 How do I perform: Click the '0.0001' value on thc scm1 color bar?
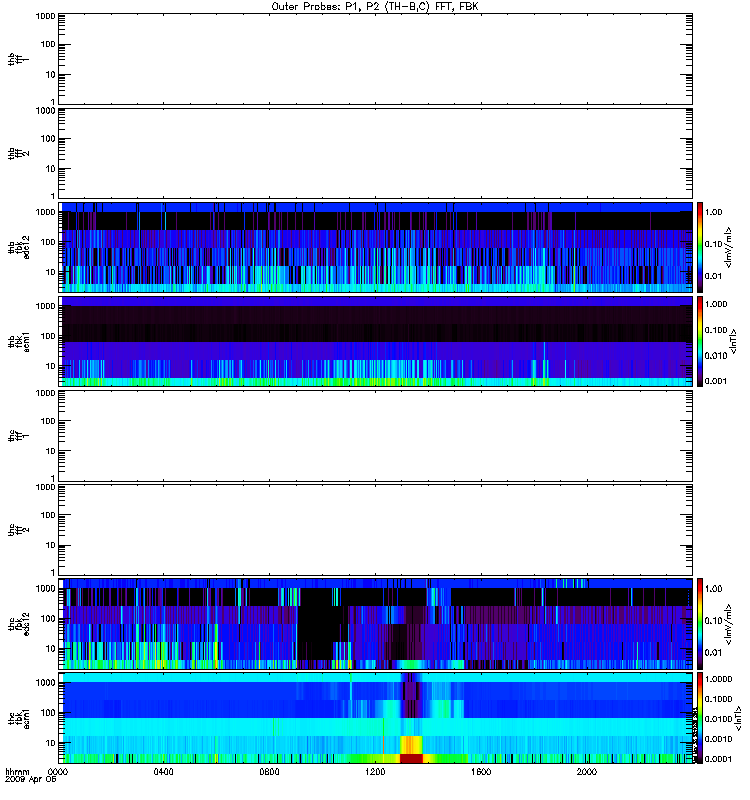pyautogui.click(x=718, y=759)
